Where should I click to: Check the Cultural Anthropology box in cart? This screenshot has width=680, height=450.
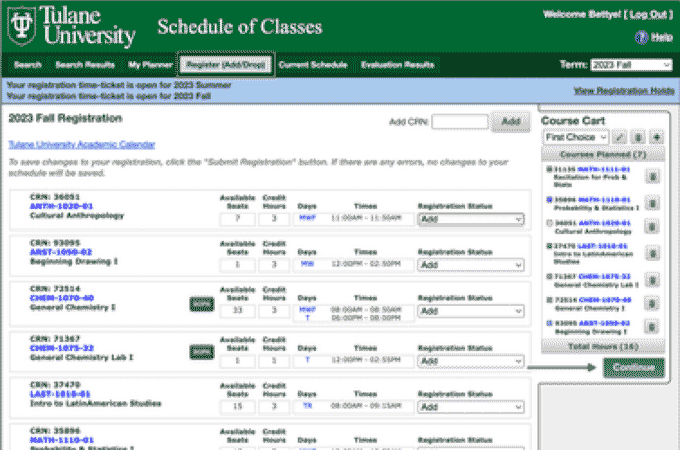(549, 223)
